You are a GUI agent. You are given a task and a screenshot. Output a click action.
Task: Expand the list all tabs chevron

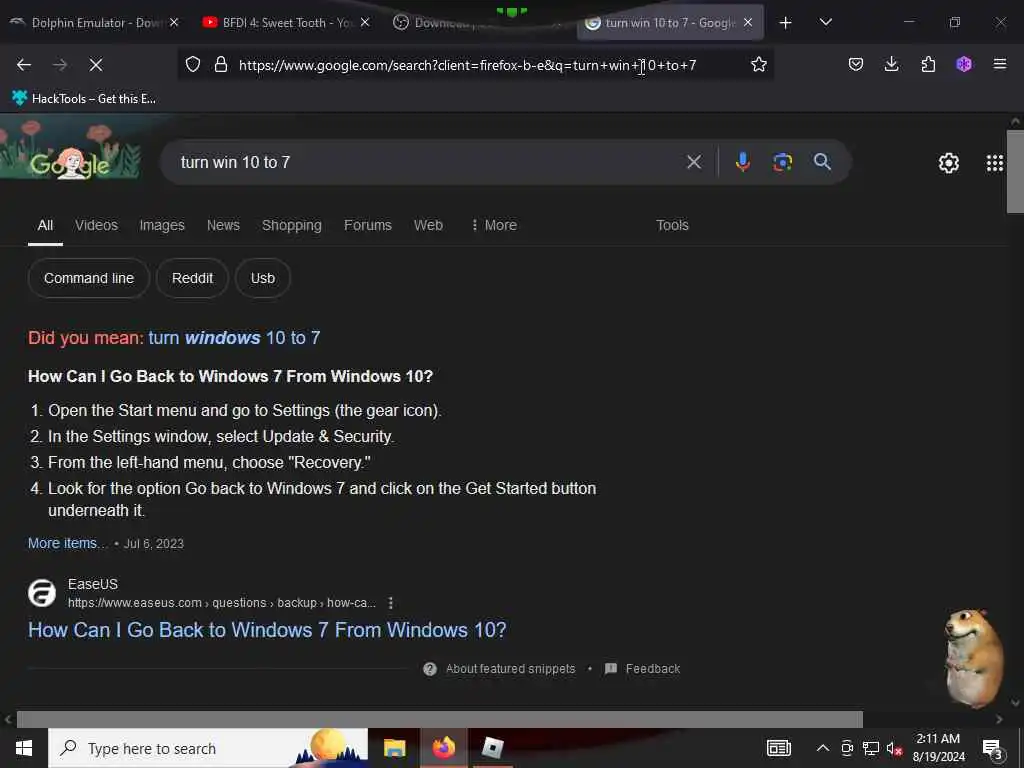(x=825, y=22)
